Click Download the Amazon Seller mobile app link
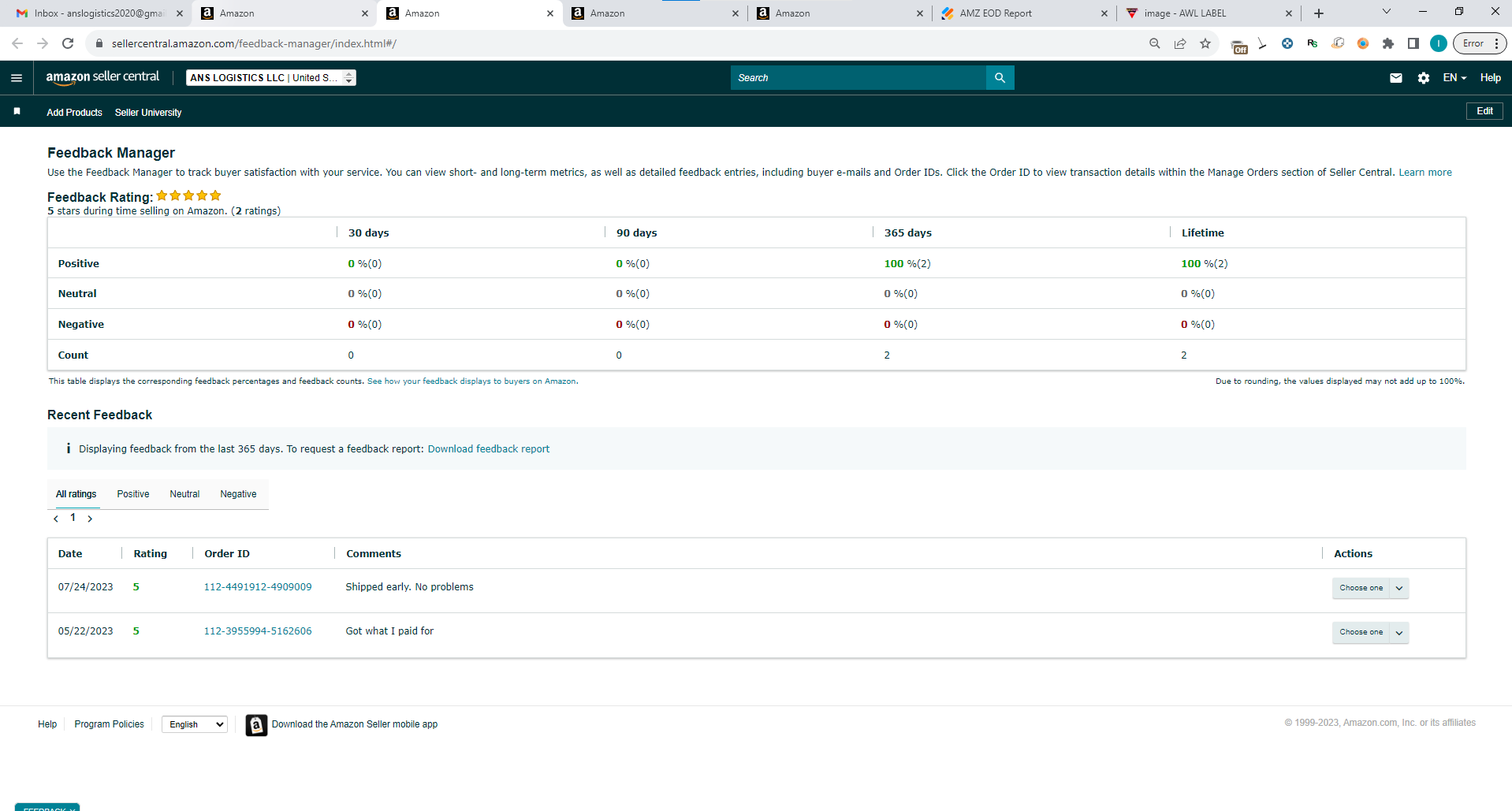1512x811 pixels. coord(355,724)
